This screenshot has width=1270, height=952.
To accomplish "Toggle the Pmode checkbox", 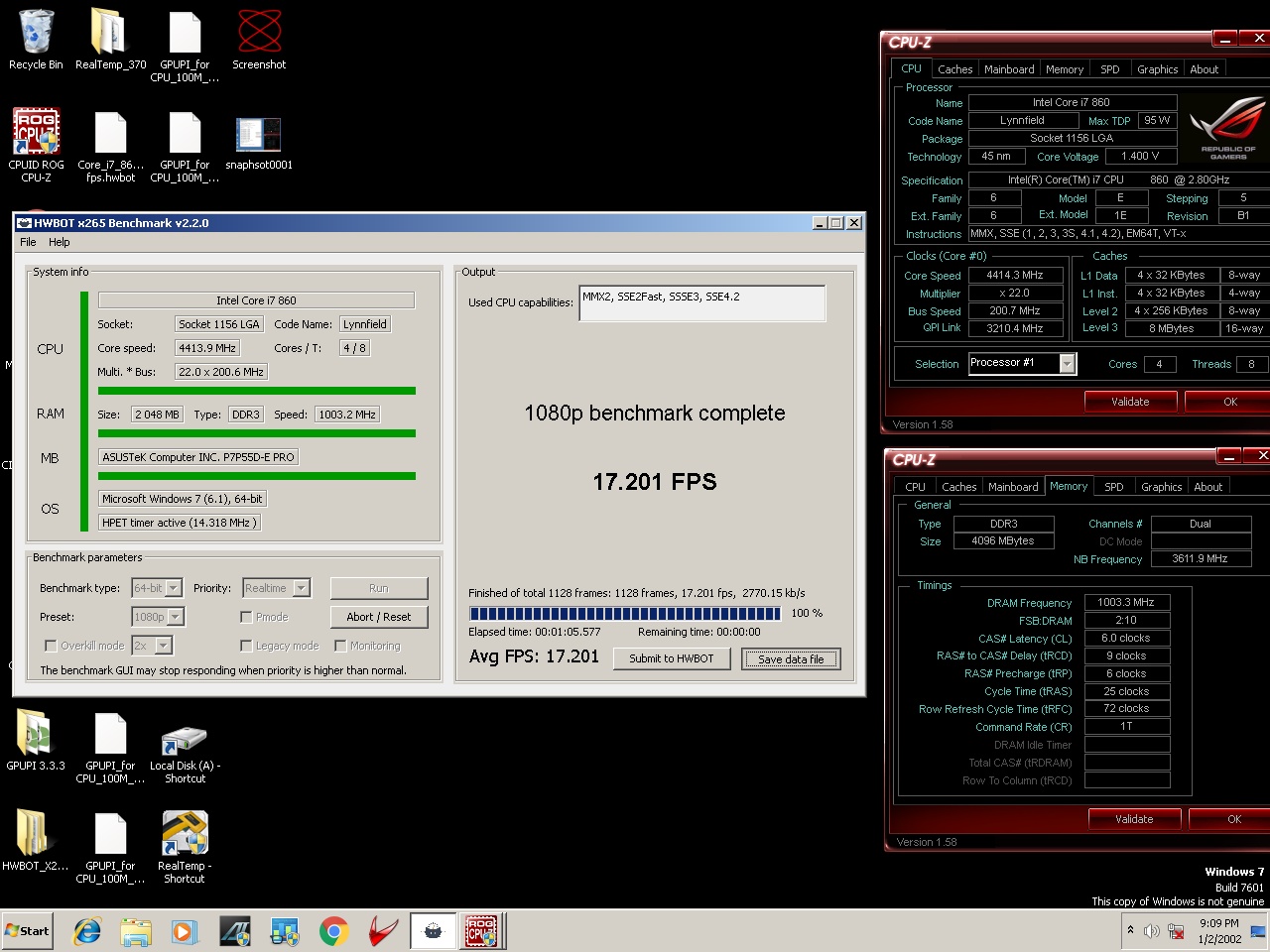I will coord(246,617).
